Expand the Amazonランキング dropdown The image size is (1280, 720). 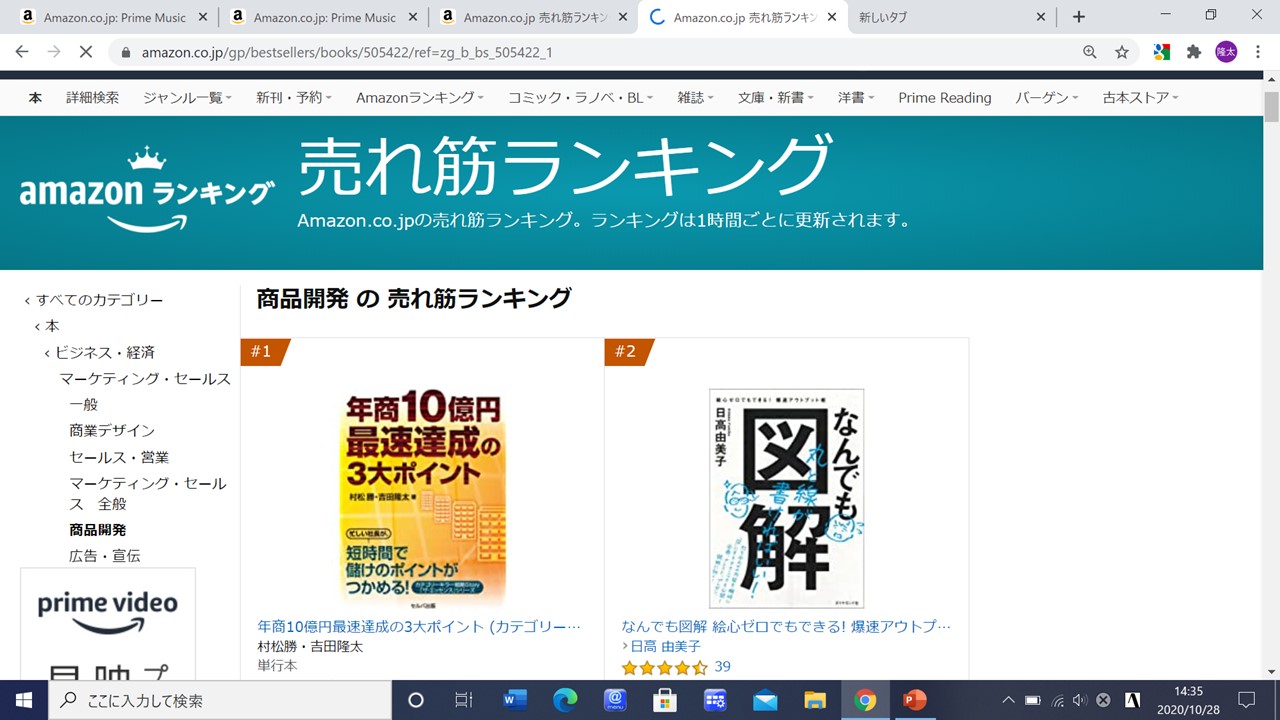pyautogui.click(x=420, y=97)
